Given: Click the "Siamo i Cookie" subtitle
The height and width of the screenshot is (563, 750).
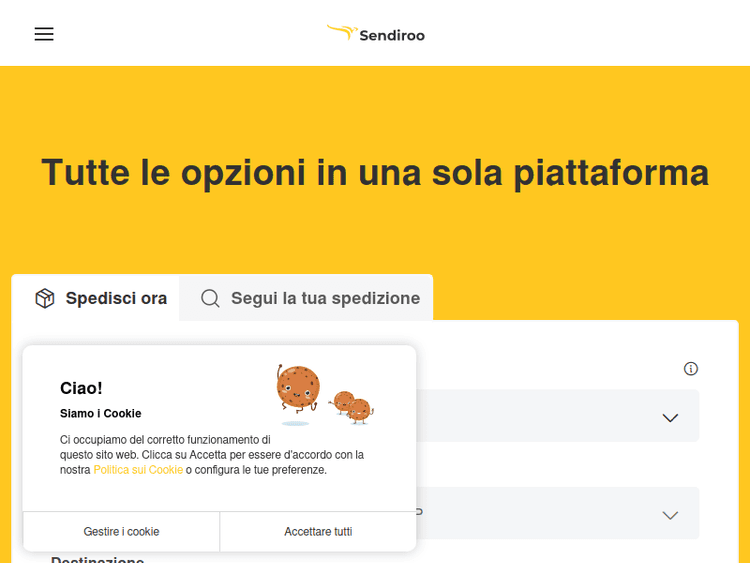Looking at the screenshot, I should (100, 414).
